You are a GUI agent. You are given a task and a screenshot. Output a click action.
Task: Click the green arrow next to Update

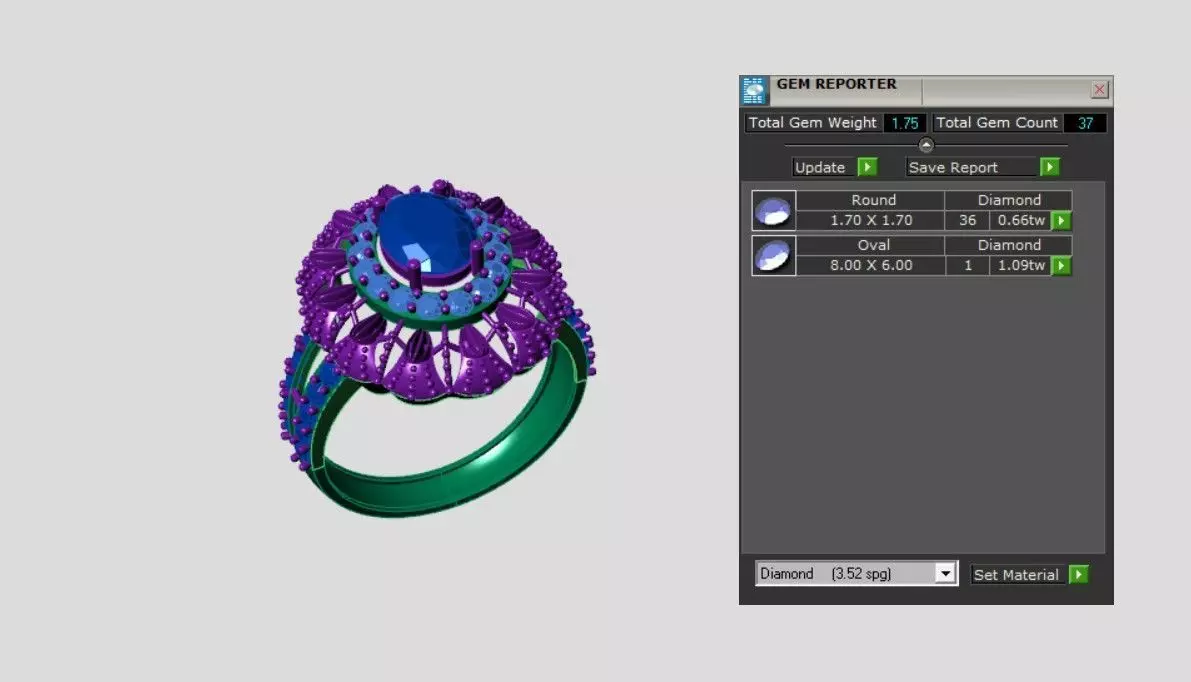[x=867, y=167]
